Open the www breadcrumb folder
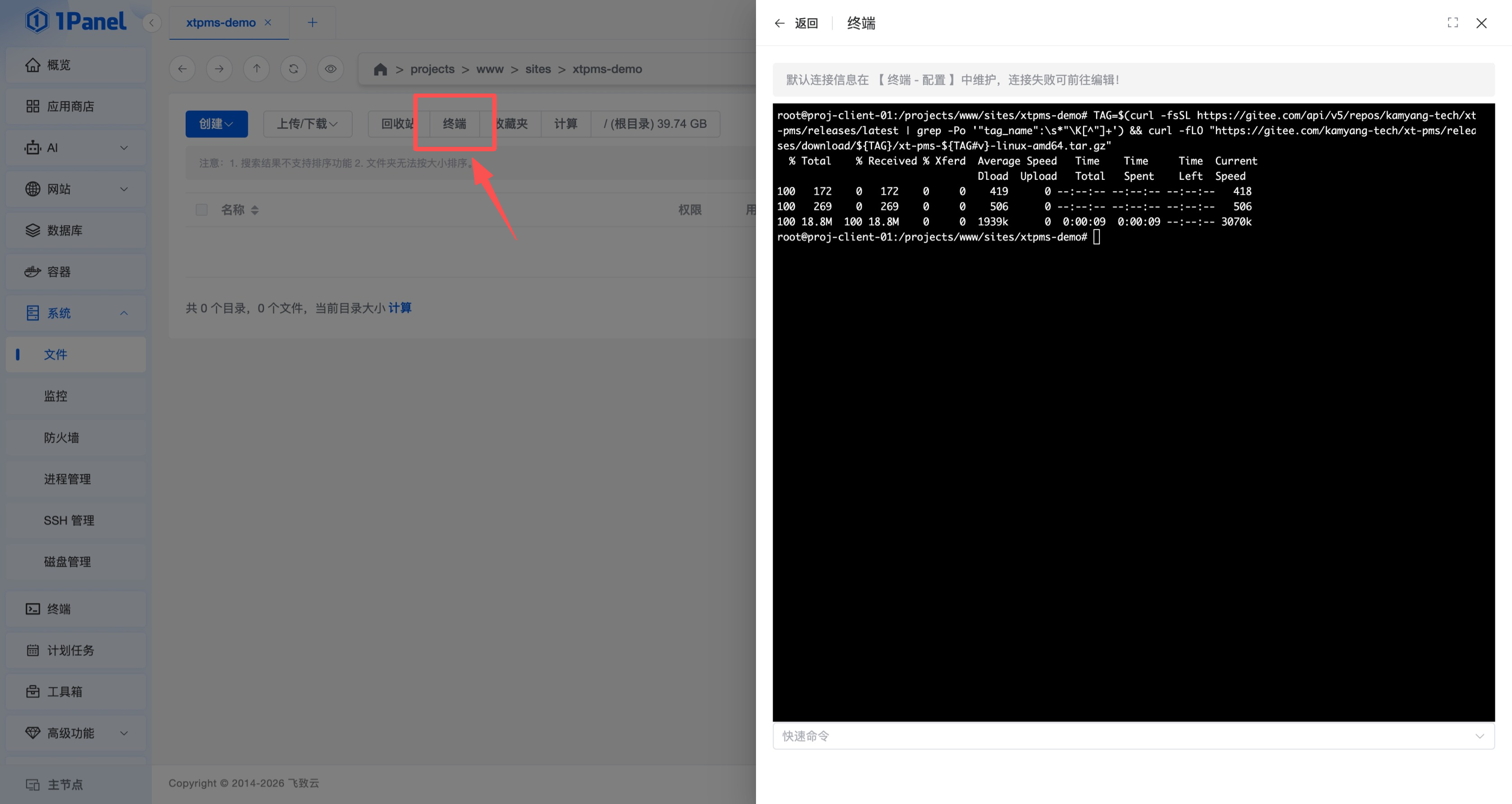 click(490, 69)
